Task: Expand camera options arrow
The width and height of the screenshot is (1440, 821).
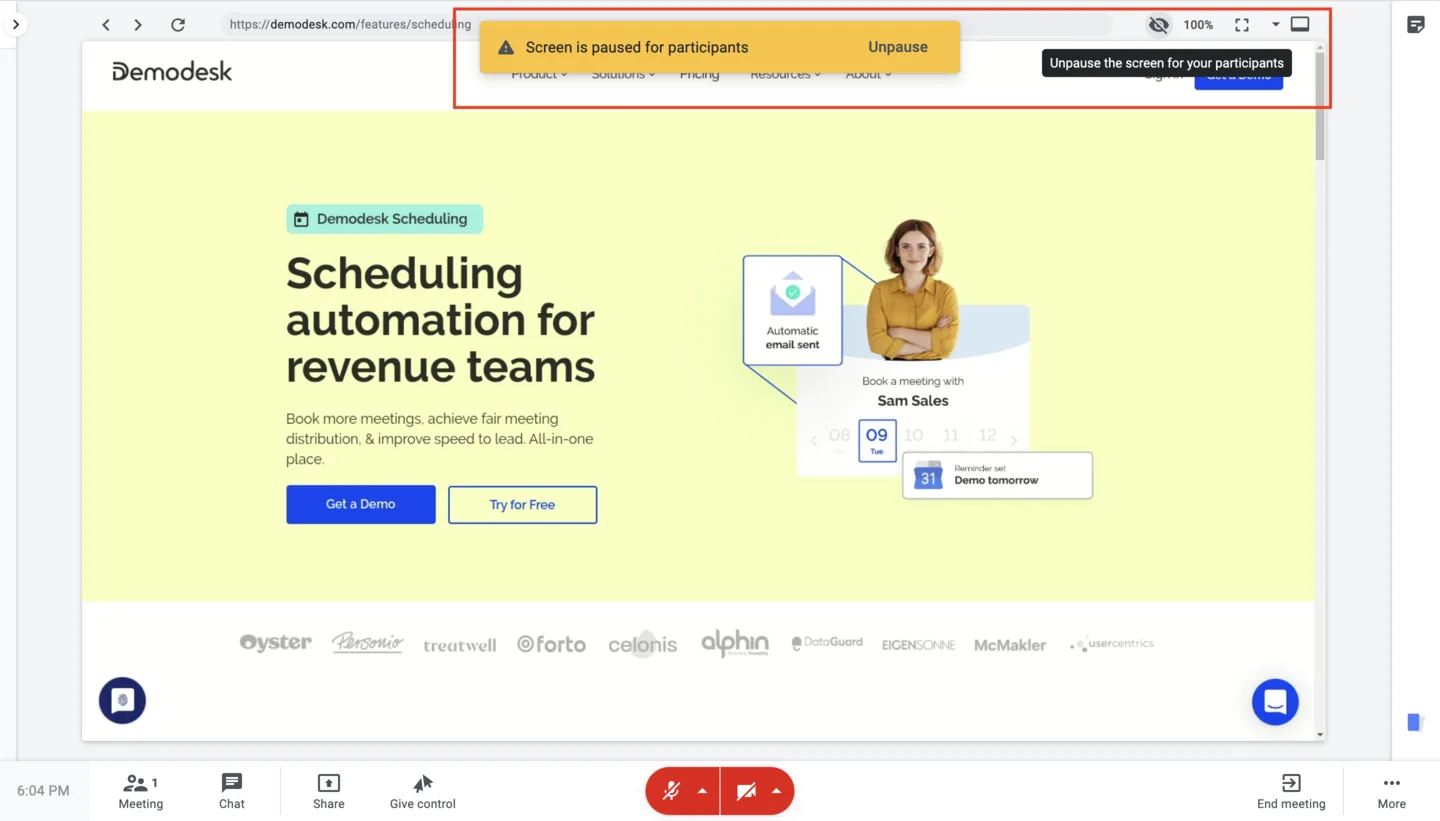Action: tap(776, 792)
